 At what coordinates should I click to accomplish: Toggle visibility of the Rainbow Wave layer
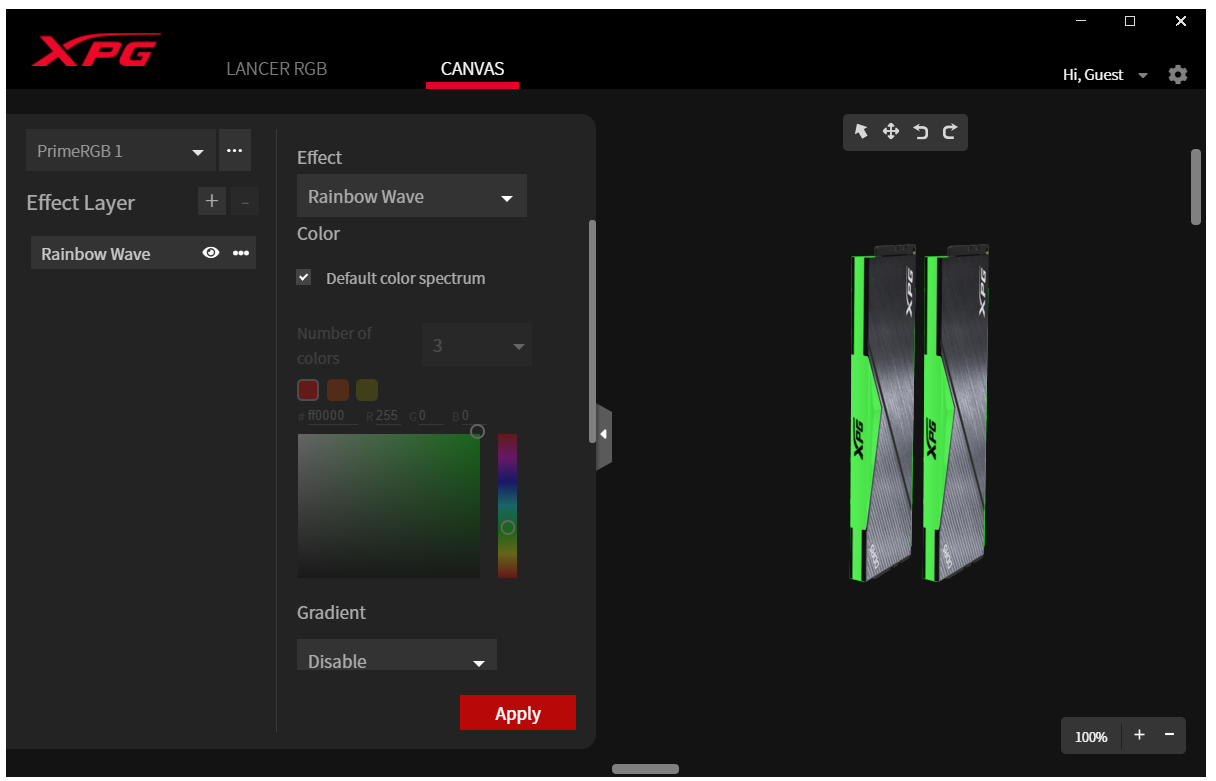[211, 254]
